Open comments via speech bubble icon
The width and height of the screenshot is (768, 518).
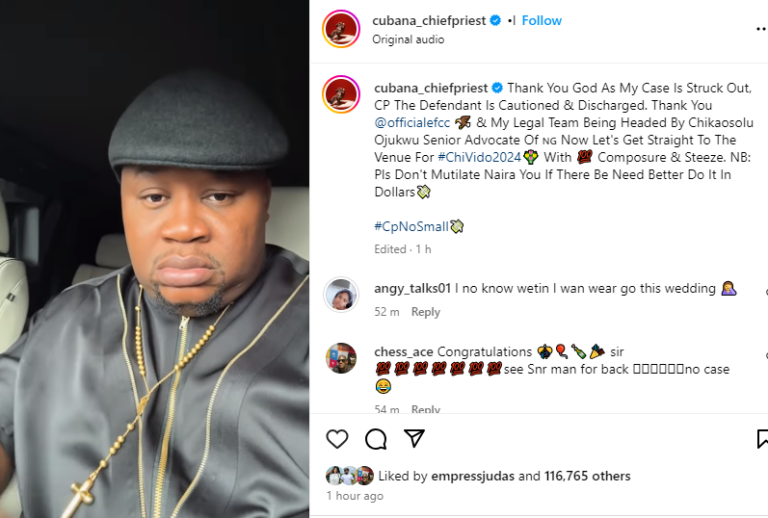pos(376,439)
